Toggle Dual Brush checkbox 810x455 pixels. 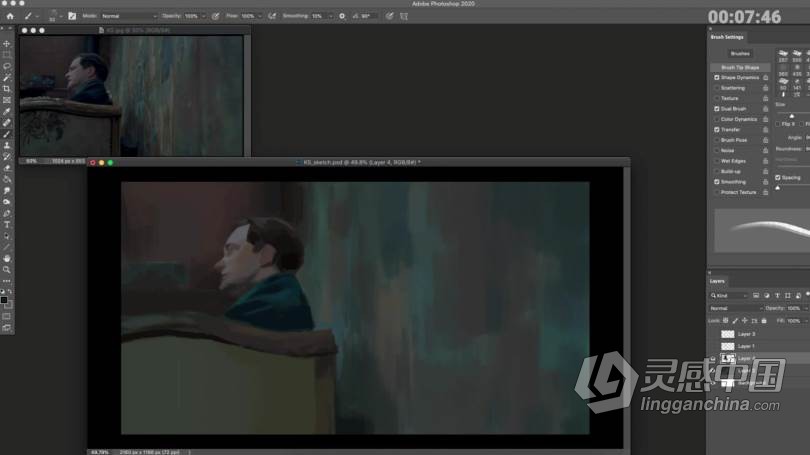[716, 109]
